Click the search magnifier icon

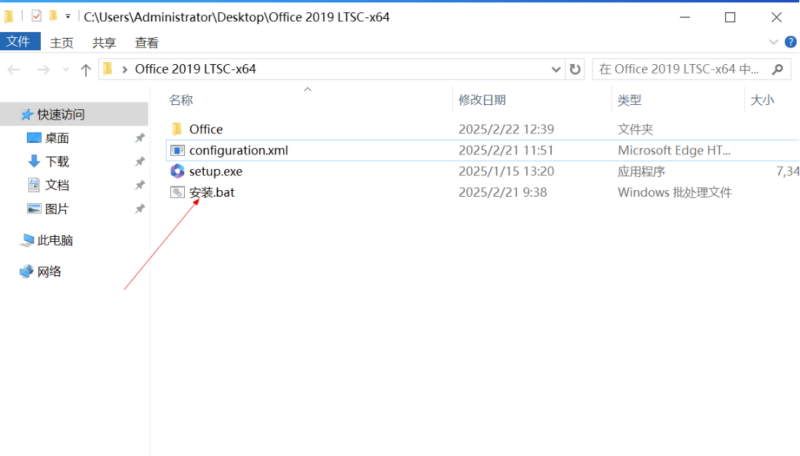point(778,69)
